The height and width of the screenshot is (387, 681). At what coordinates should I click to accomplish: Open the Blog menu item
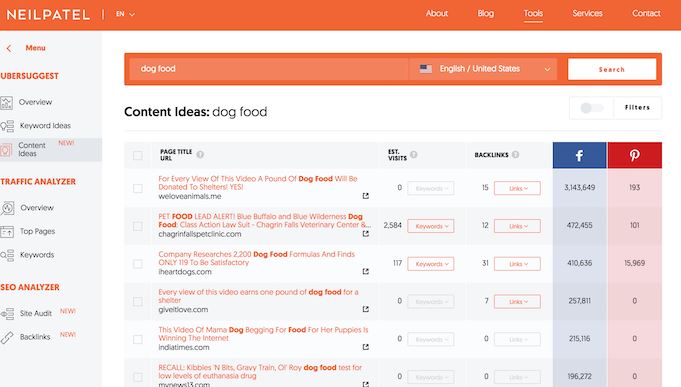point(486,13)
